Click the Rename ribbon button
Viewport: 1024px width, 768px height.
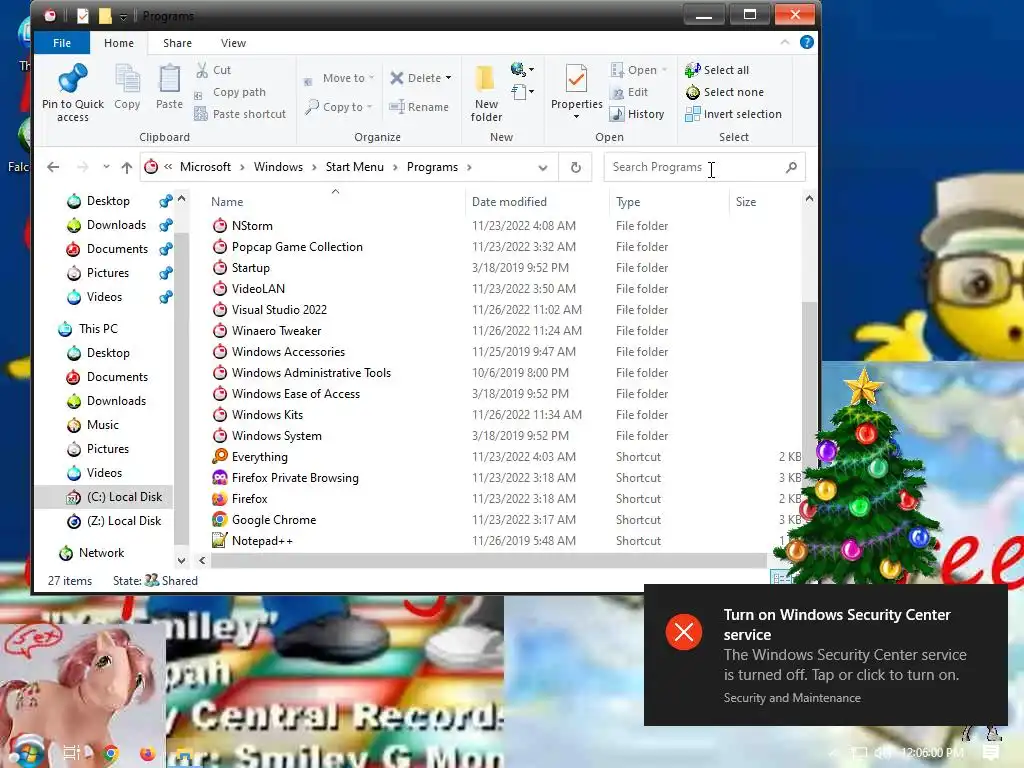coord(419,106)
